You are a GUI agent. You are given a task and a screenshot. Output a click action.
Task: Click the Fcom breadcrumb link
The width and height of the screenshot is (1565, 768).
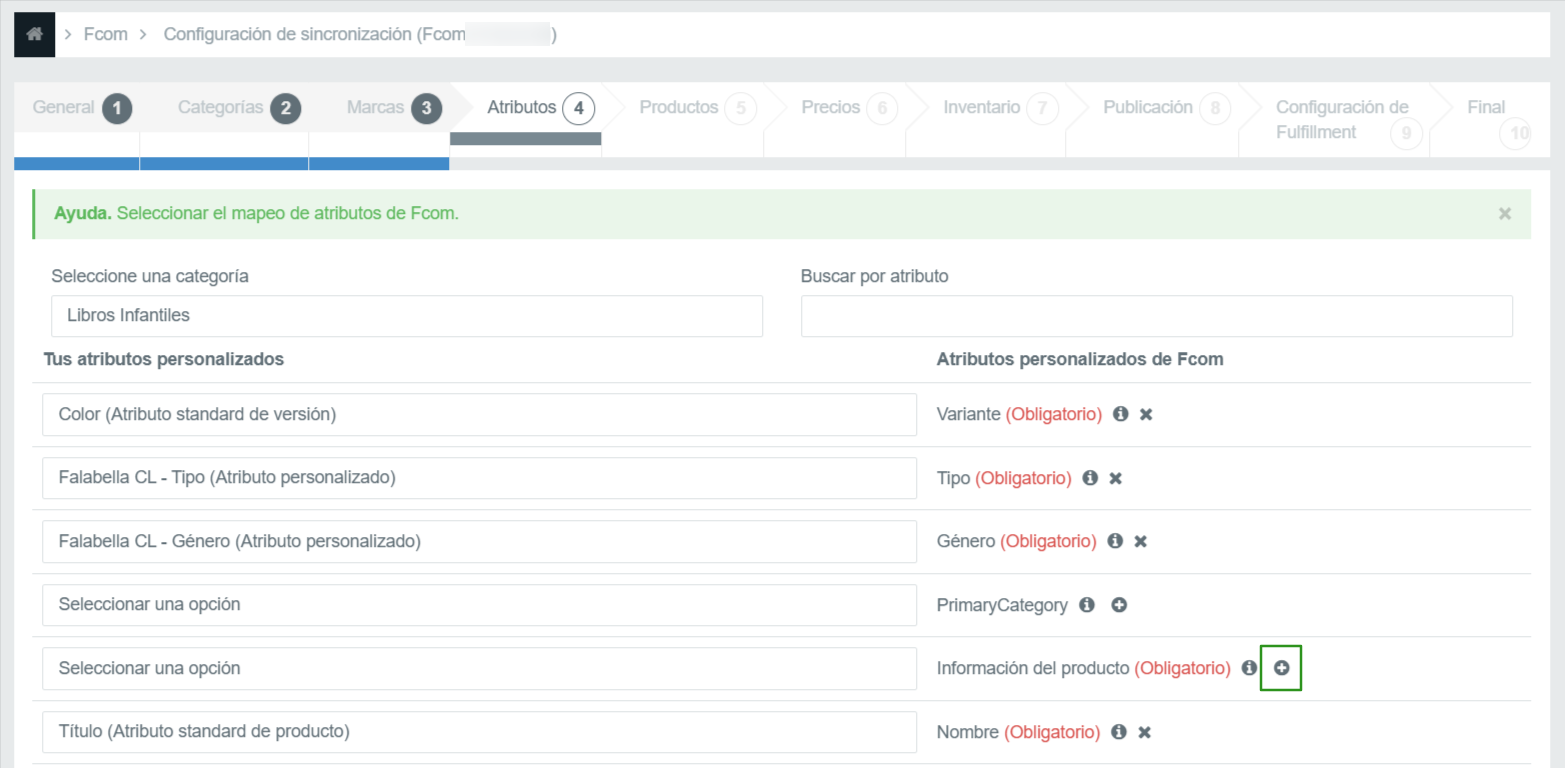pos(105,34)
